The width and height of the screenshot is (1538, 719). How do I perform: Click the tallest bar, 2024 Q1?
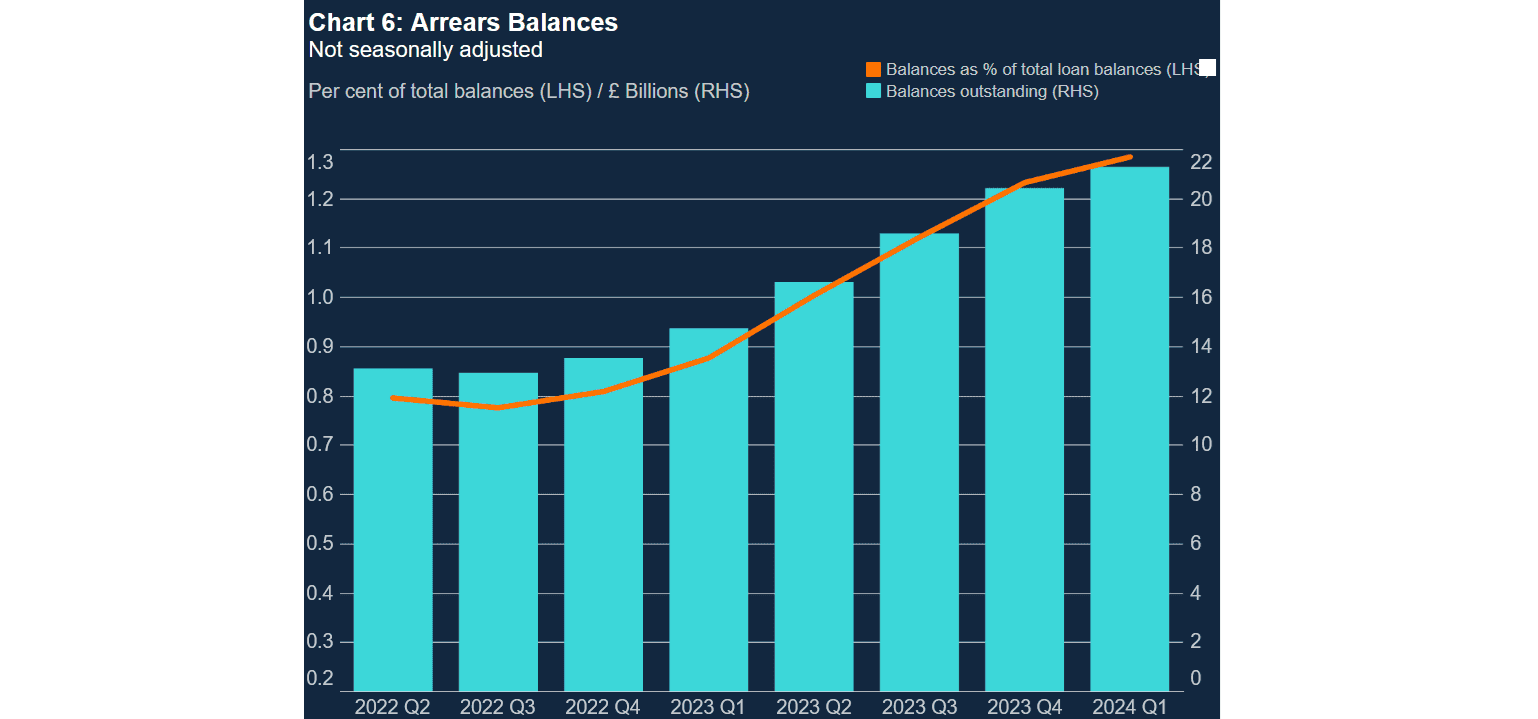click(x=1129, y=430)
